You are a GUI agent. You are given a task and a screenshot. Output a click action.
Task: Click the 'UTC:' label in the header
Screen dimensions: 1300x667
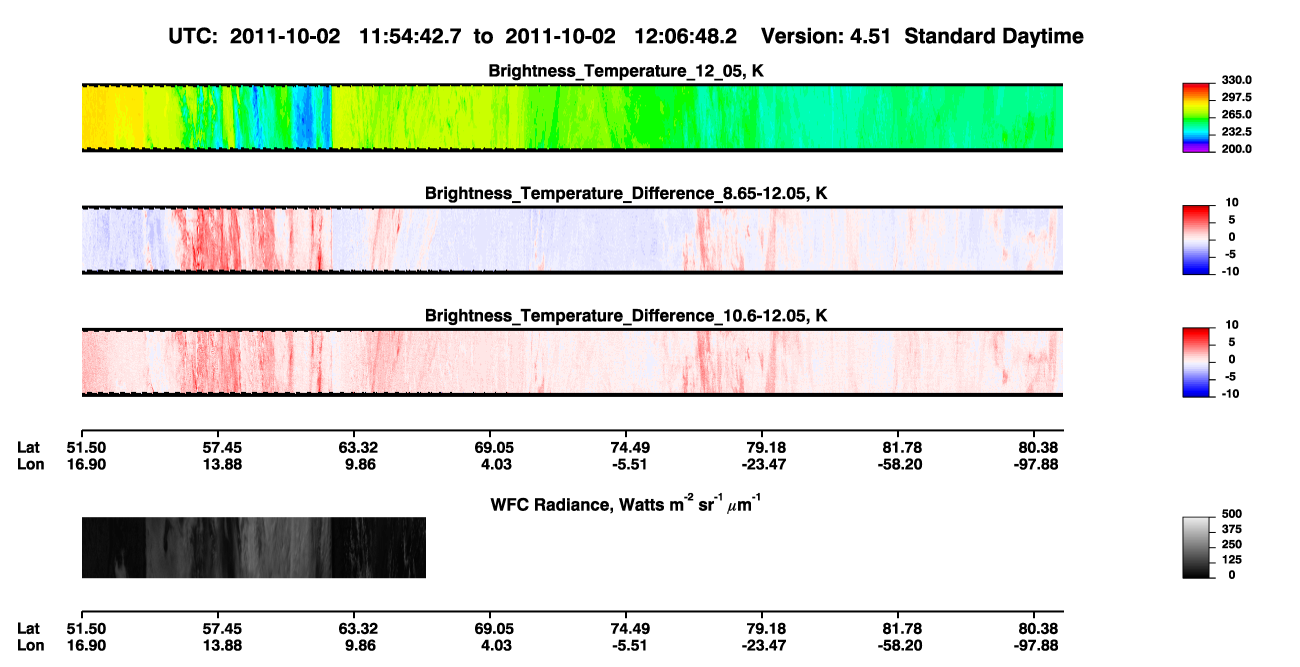click(194, 37)
